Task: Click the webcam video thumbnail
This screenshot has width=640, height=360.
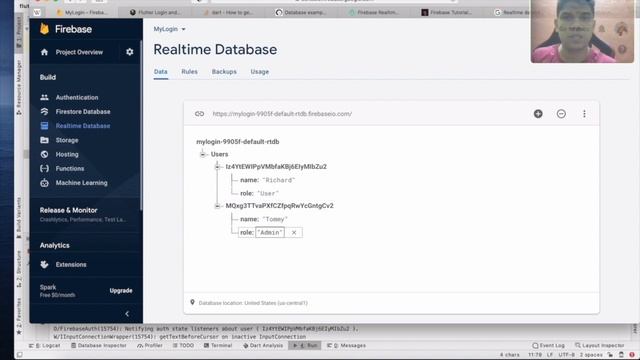Action: point(582,31)
